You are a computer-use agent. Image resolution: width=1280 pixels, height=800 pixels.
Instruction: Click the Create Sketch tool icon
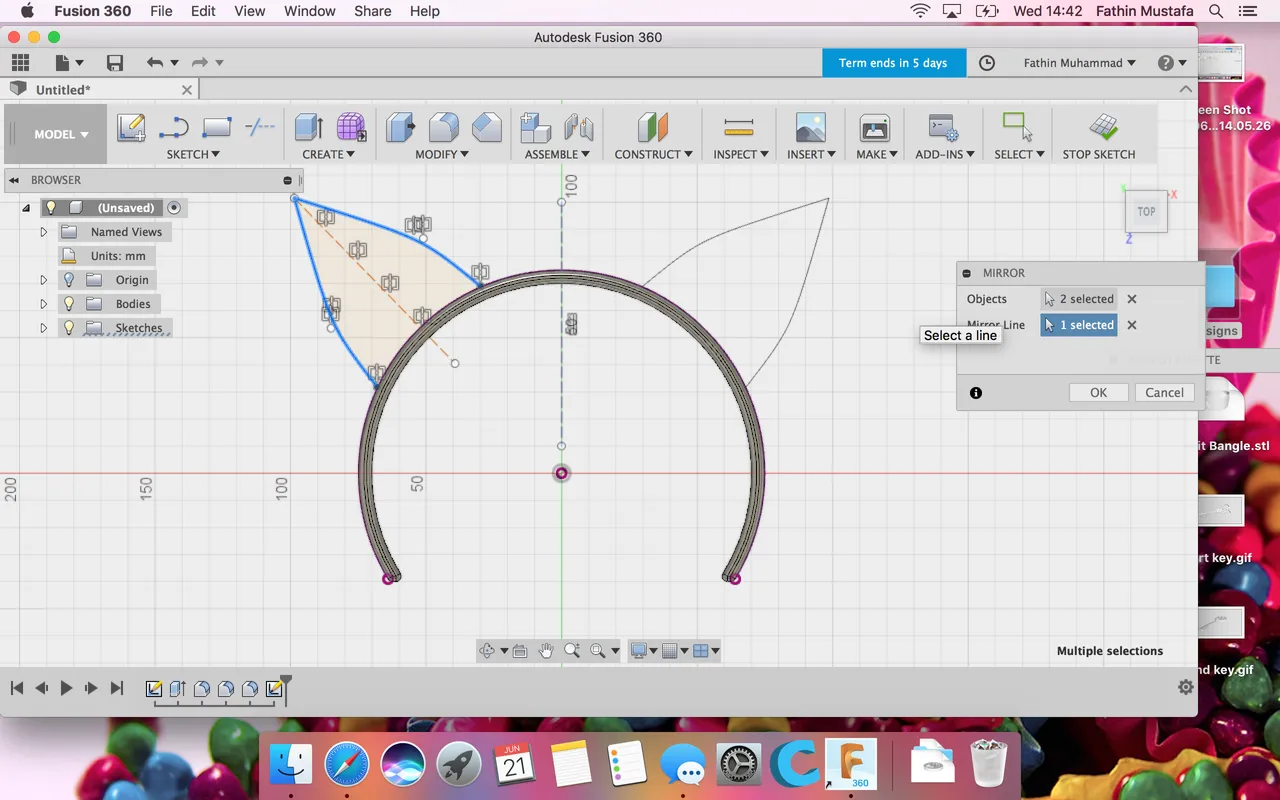(131, 127)
